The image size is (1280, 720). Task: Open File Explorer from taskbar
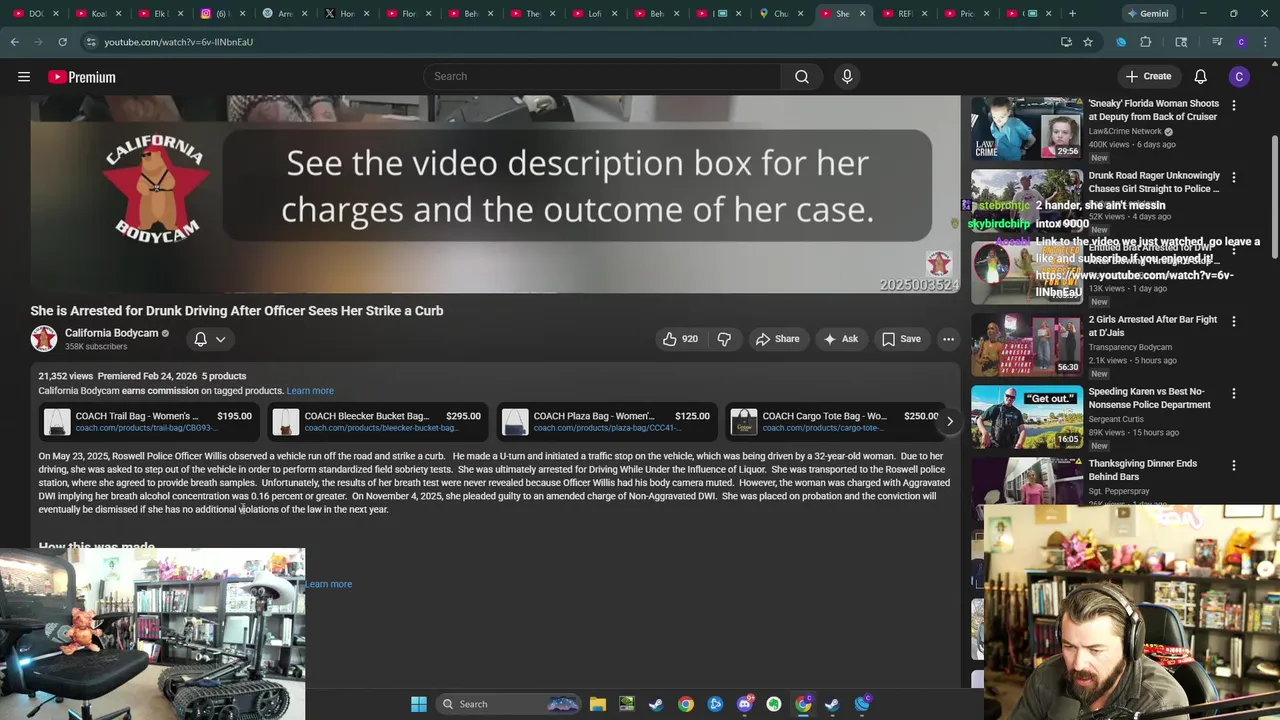coord(597,704)
